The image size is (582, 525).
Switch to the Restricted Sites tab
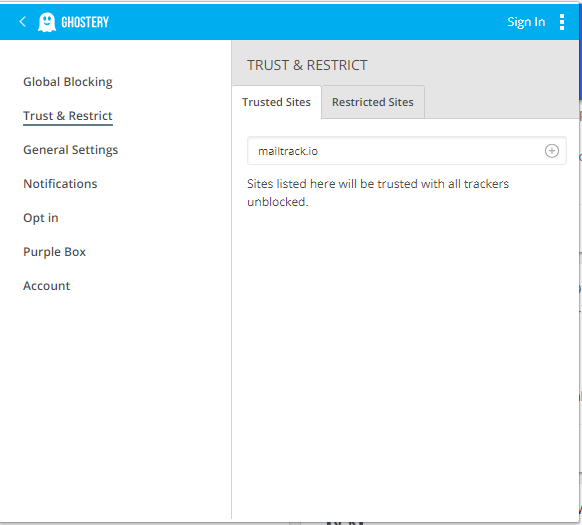(x=373, y=102)
